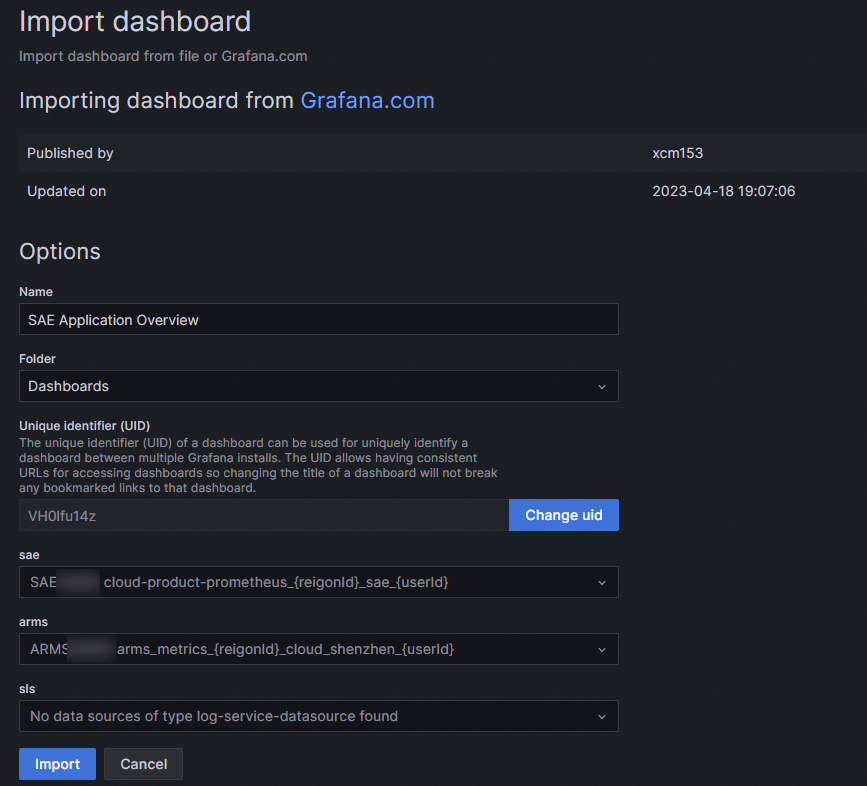
Task: Open the arms data source dropdown
Action: [x=318, y=649]
